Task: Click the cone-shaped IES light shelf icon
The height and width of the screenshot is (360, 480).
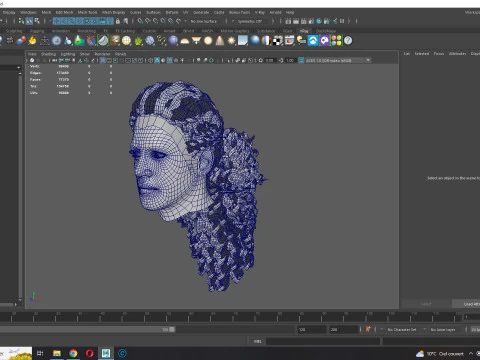Action: [220, 41]
